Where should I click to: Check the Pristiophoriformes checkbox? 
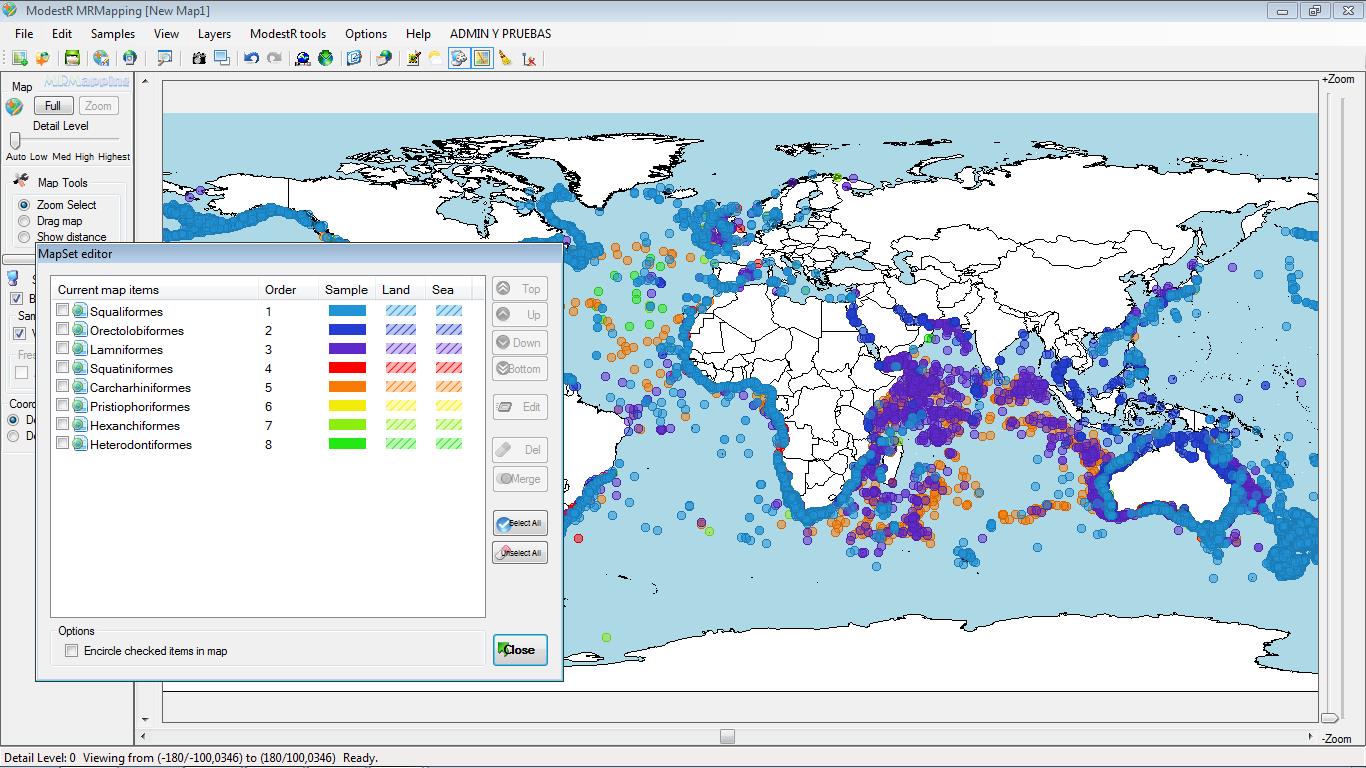[63, 406]
